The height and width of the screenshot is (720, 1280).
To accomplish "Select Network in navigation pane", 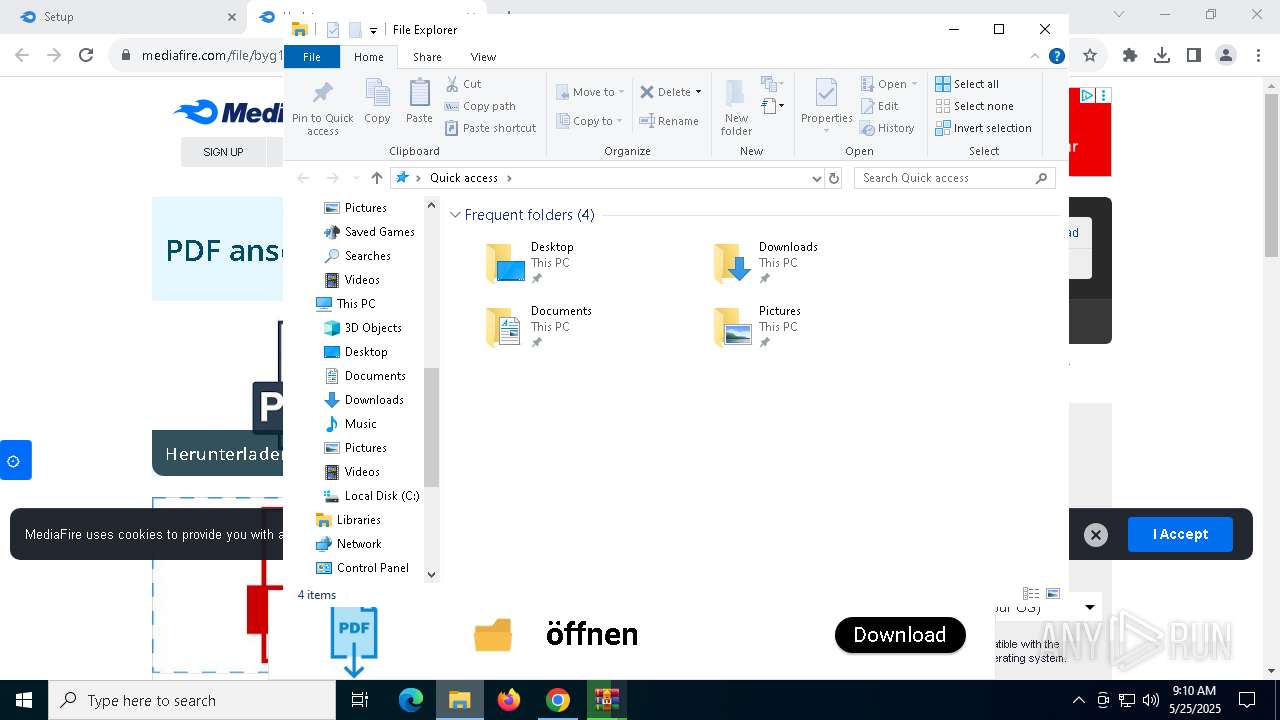I will click(348, 544).
